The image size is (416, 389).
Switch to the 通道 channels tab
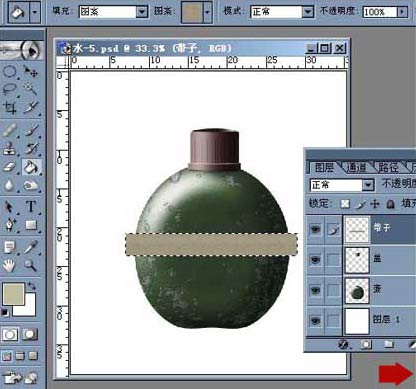point(356,167)
